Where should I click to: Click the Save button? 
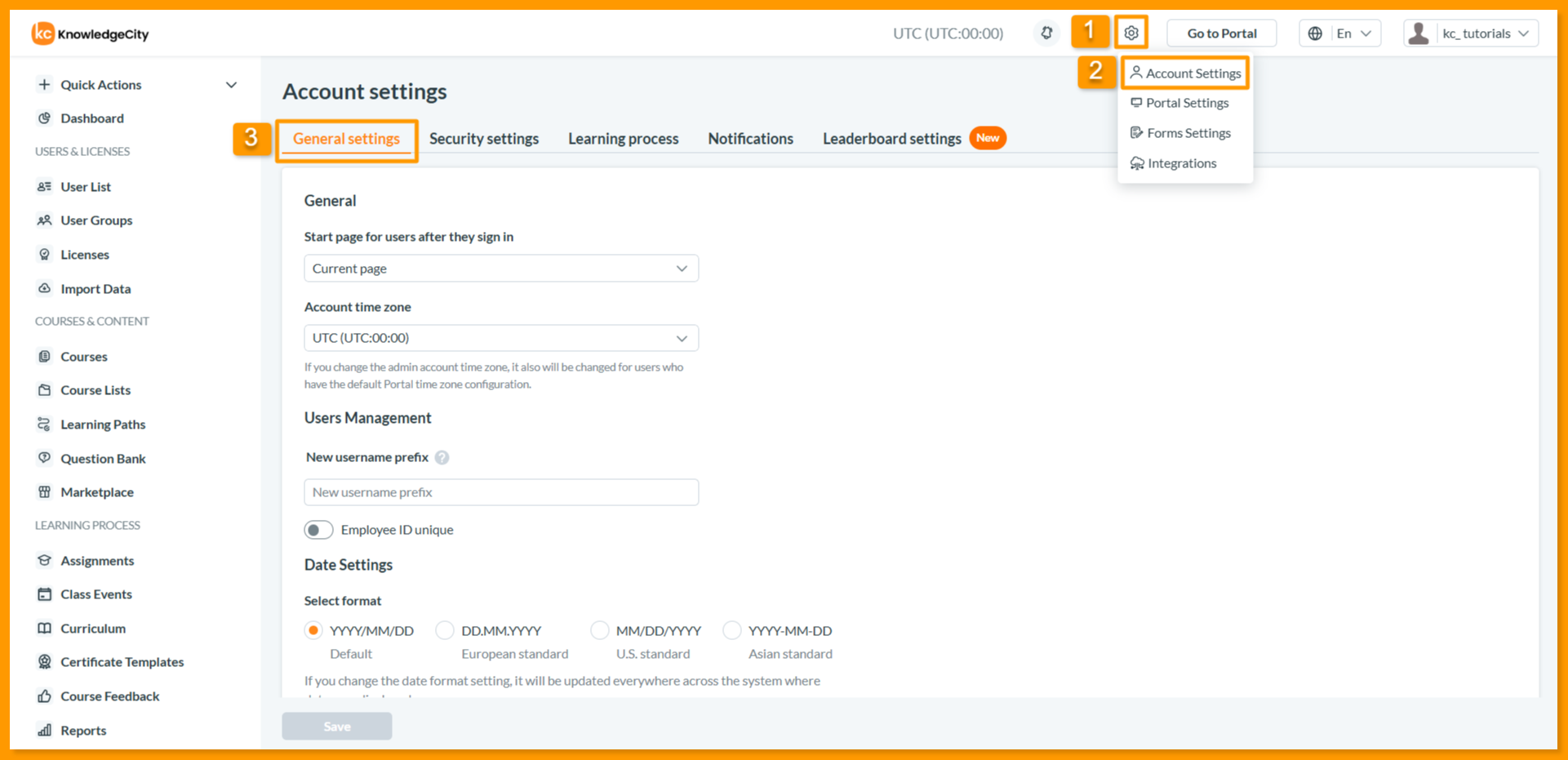coord(337,727)
